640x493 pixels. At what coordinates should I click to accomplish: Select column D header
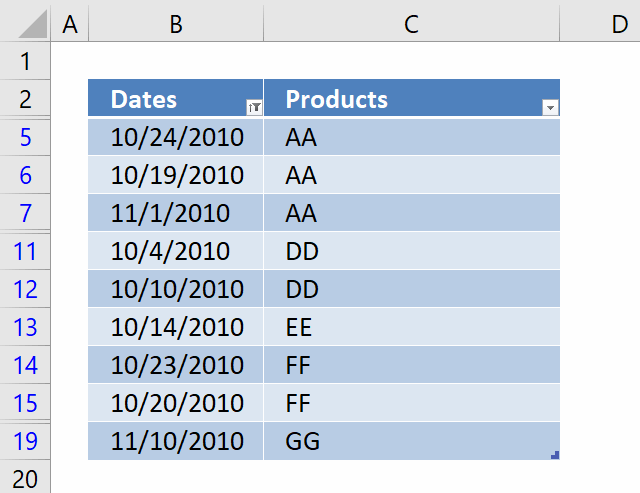tap(600, 24)
